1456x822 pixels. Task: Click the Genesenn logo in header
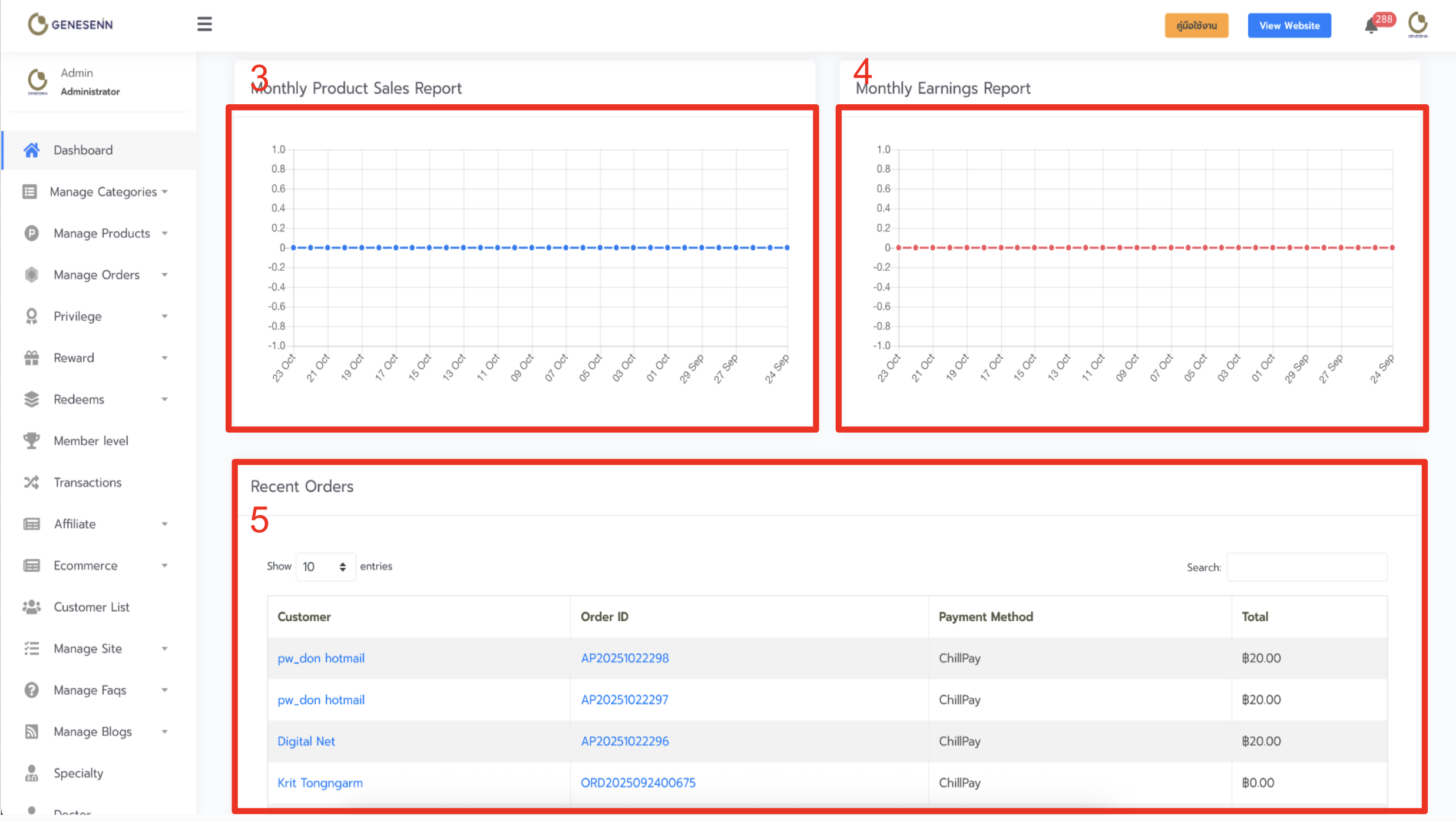(71, 24)
